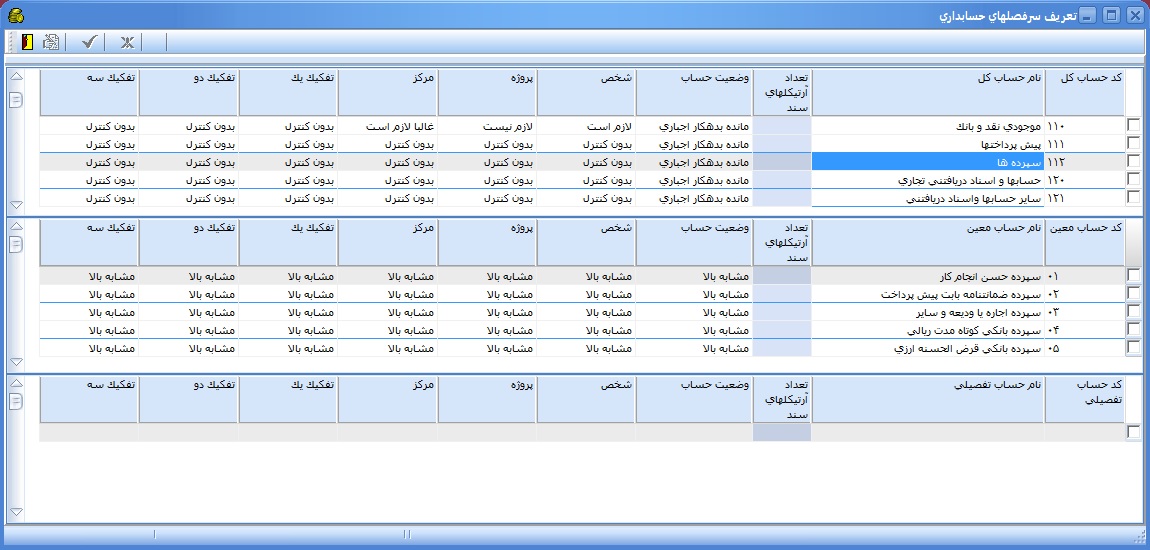Click scroll thumb icon of middle subsidiary grid

(x=15, y=246)
